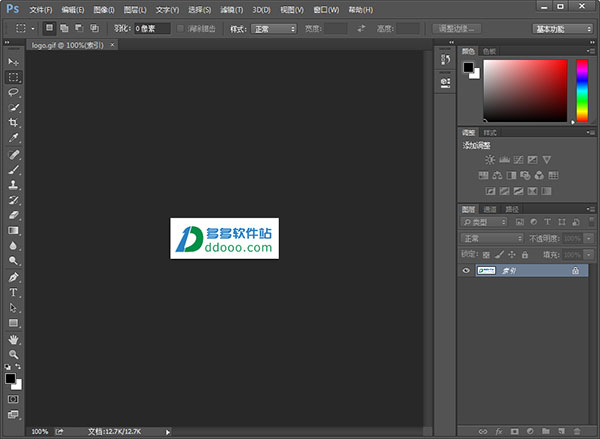Toggle the anti-alias checkbox
The image size is (600, 439).
(x=180, y=28)
